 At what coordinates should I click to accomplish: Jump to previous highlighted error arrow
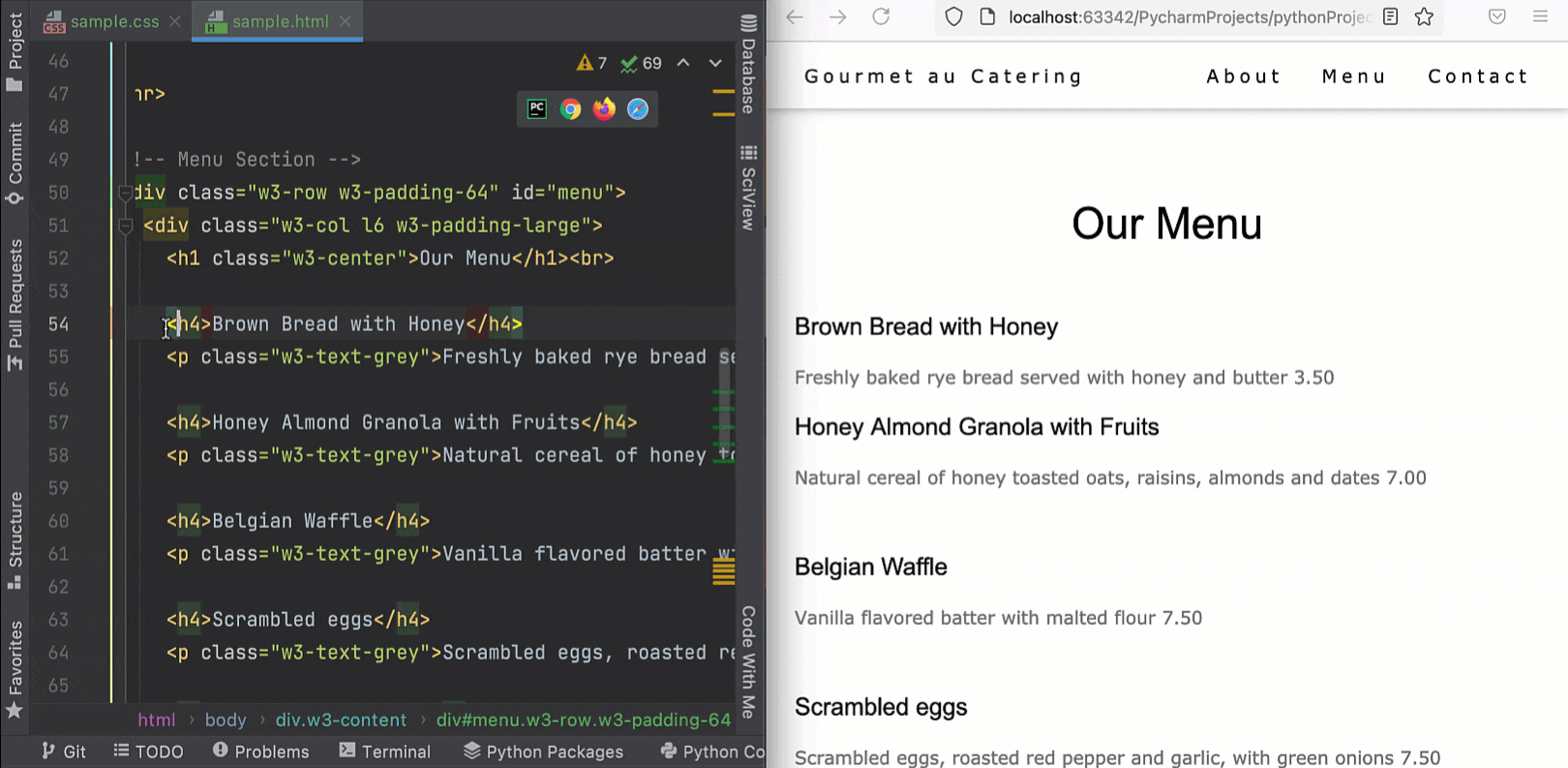683,63
